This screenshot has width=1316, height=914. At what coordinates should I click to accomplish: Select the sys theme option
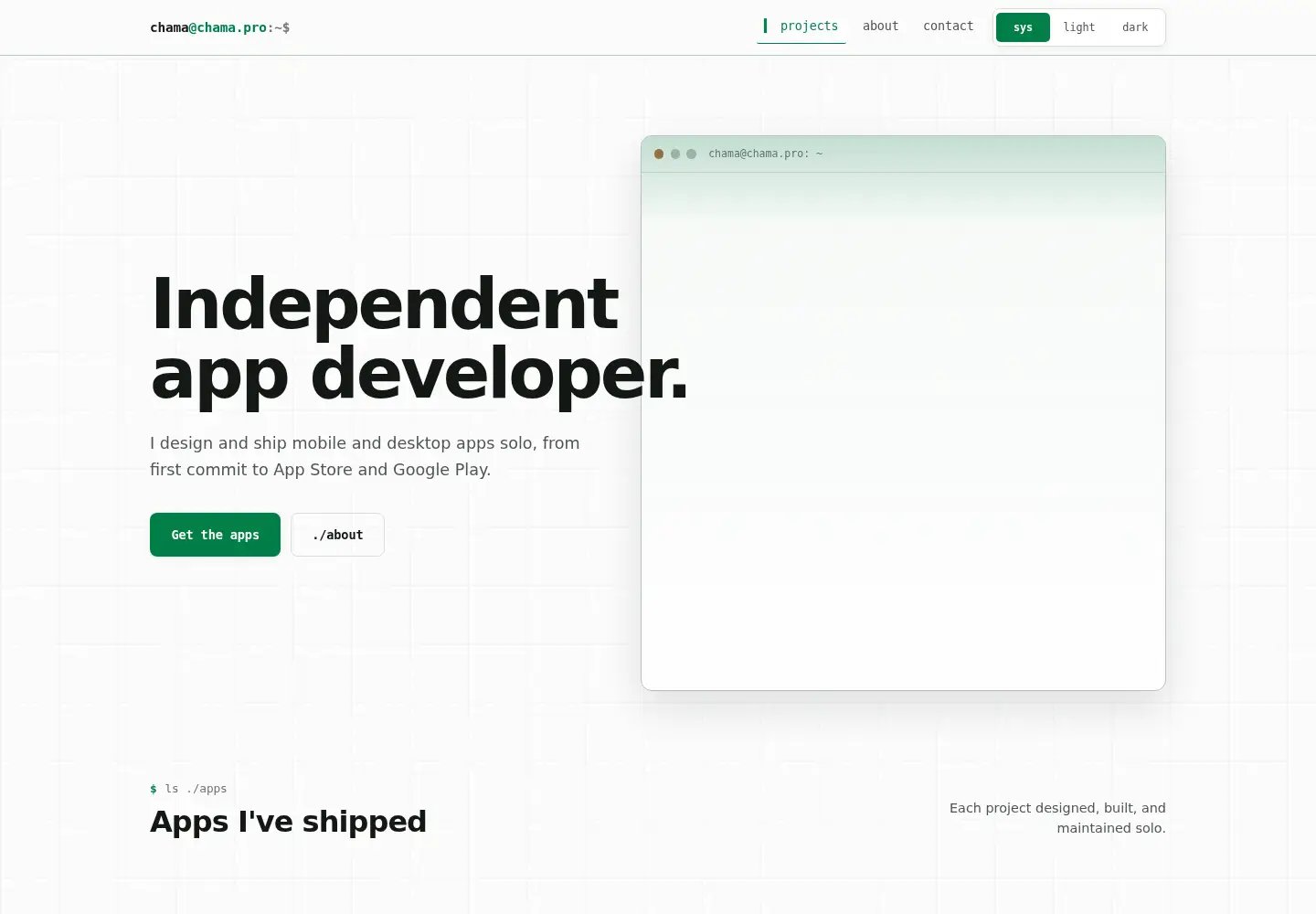(x=1023, y=27)
